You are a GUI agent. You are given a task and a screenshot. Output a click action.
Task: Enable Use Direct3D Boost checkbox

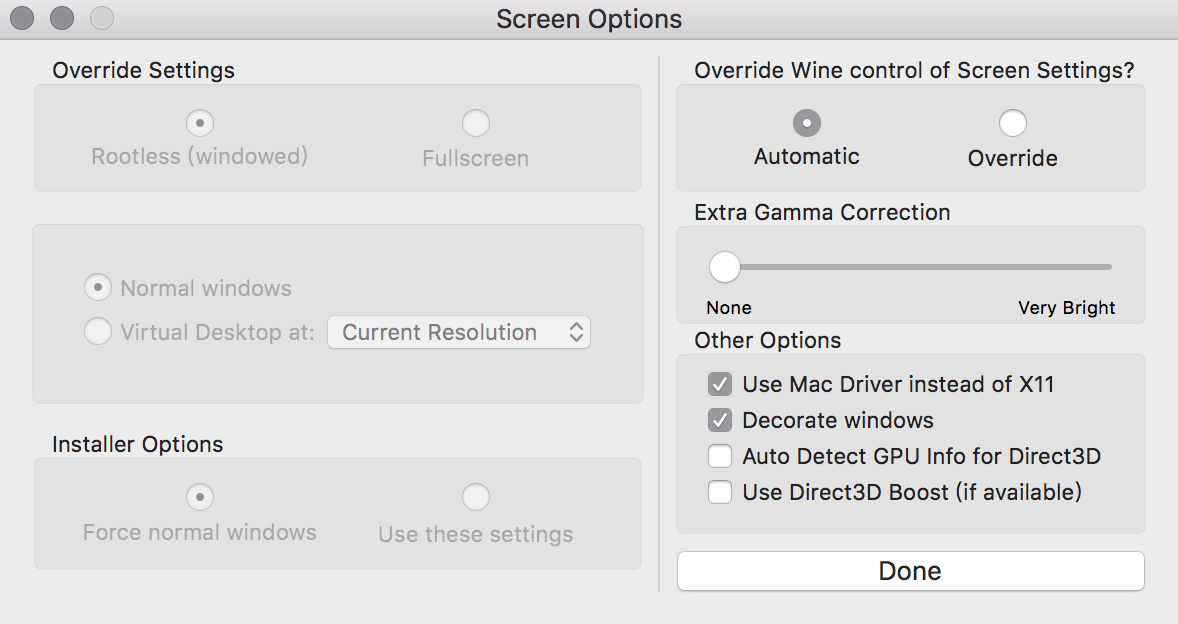click(x=720, y=492)
